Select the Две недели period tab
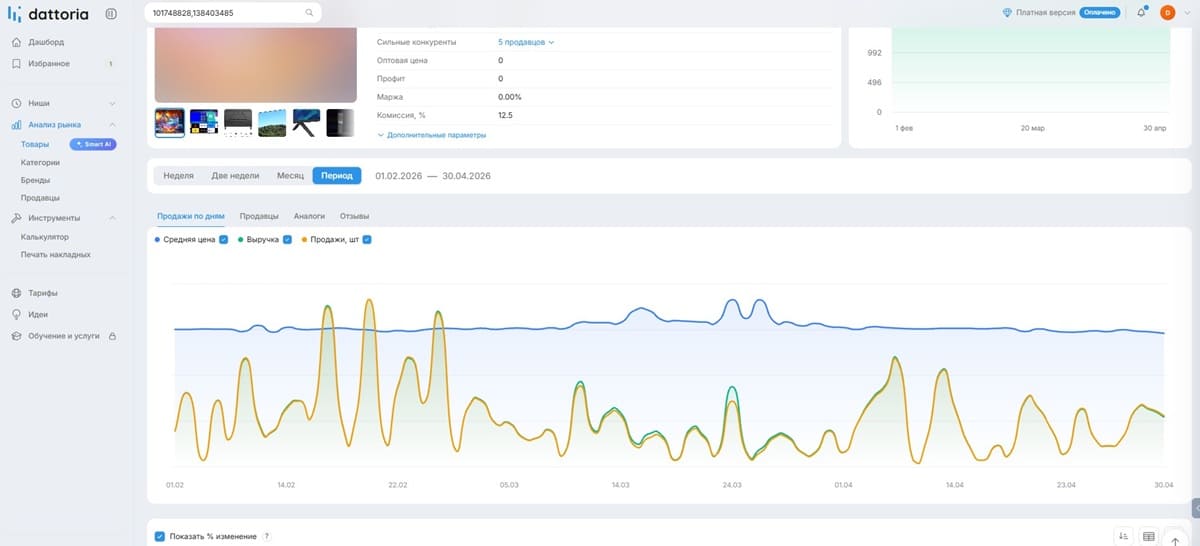Screen dimensions: 1200x546 [x=235, y=176]
